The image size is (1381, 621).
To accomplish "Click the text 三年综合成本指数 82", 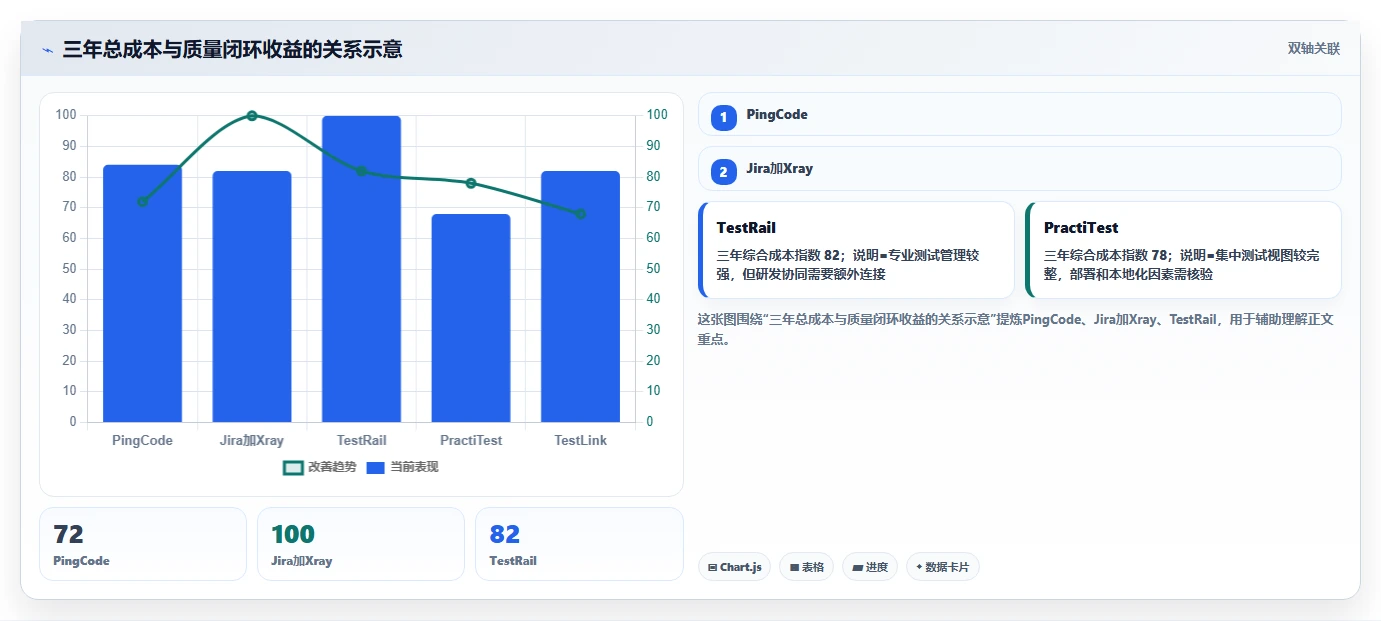I will [x=777, y=255].
